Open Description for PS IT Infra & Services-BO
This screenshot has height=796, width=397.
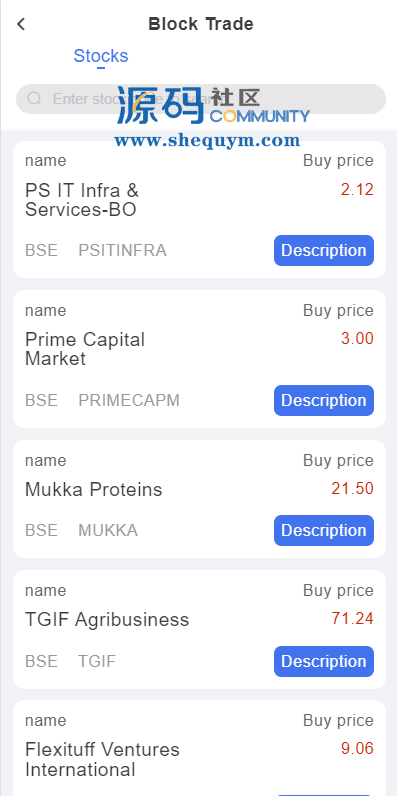tap(324, 250)
